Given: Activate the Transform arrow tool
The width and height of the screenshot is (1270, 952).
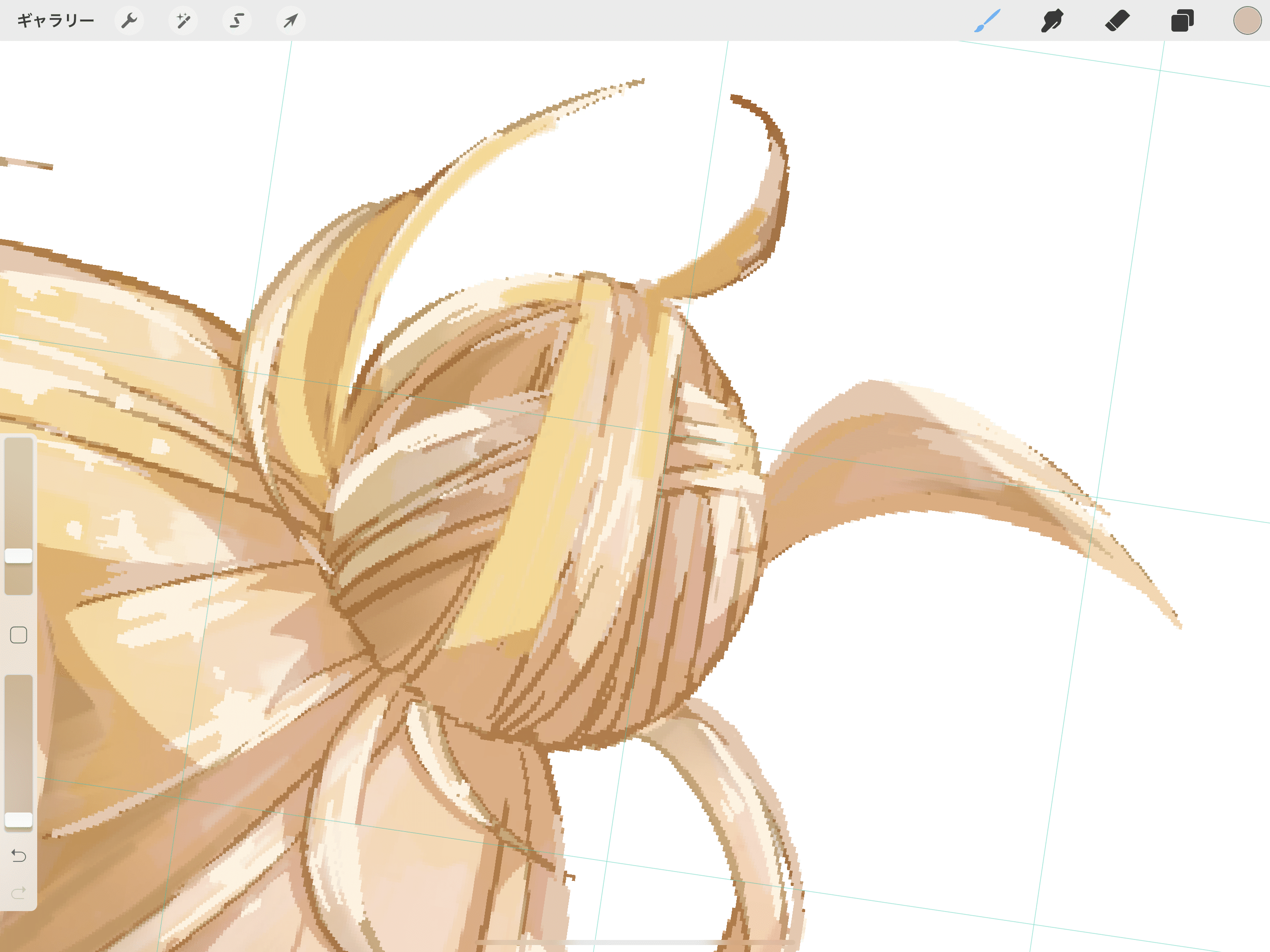Looking at the screenshot, I should [291, 20].
